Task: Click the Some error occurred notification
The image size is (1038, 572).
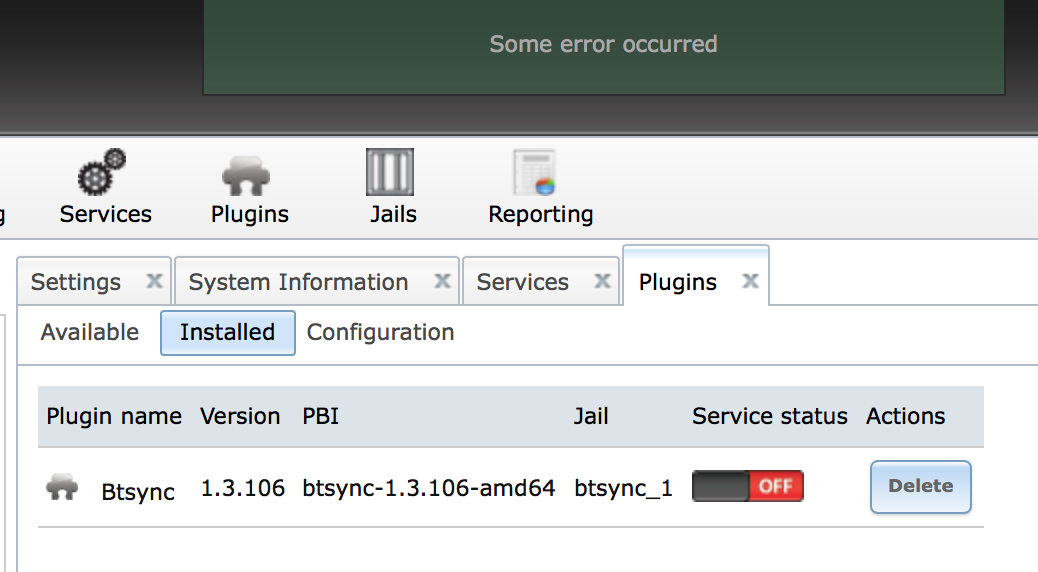Action: coord(603,45)
